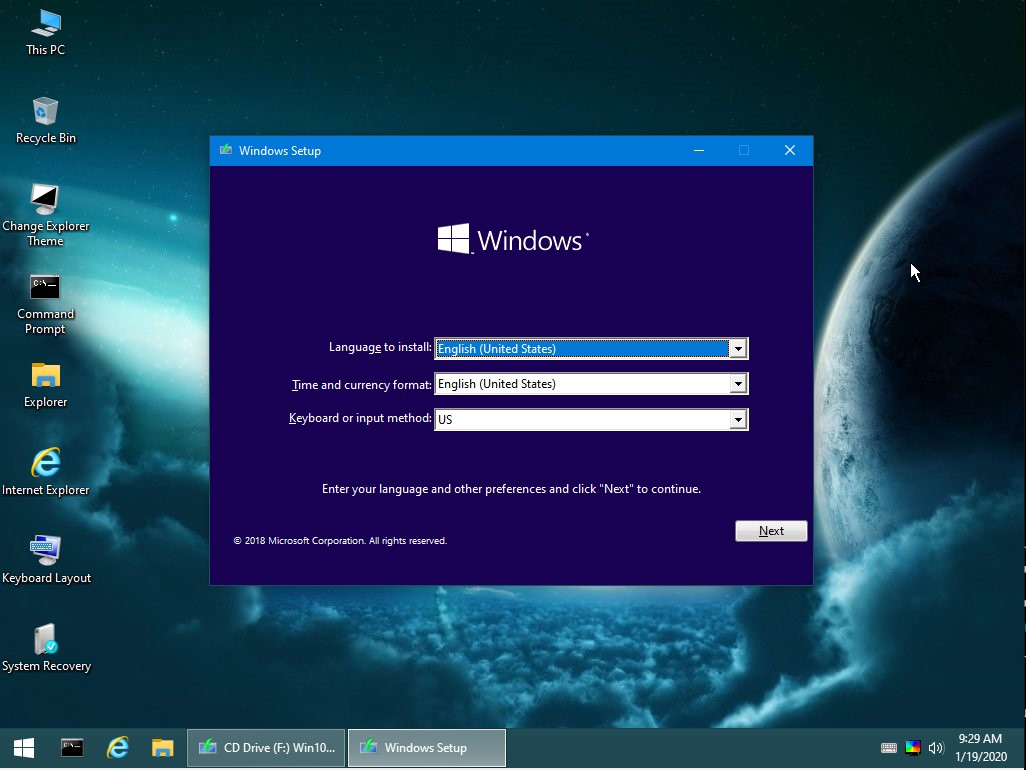Select the System Recovery desktop icon
The image size is (1026, 770).
[x=45, y=648]
